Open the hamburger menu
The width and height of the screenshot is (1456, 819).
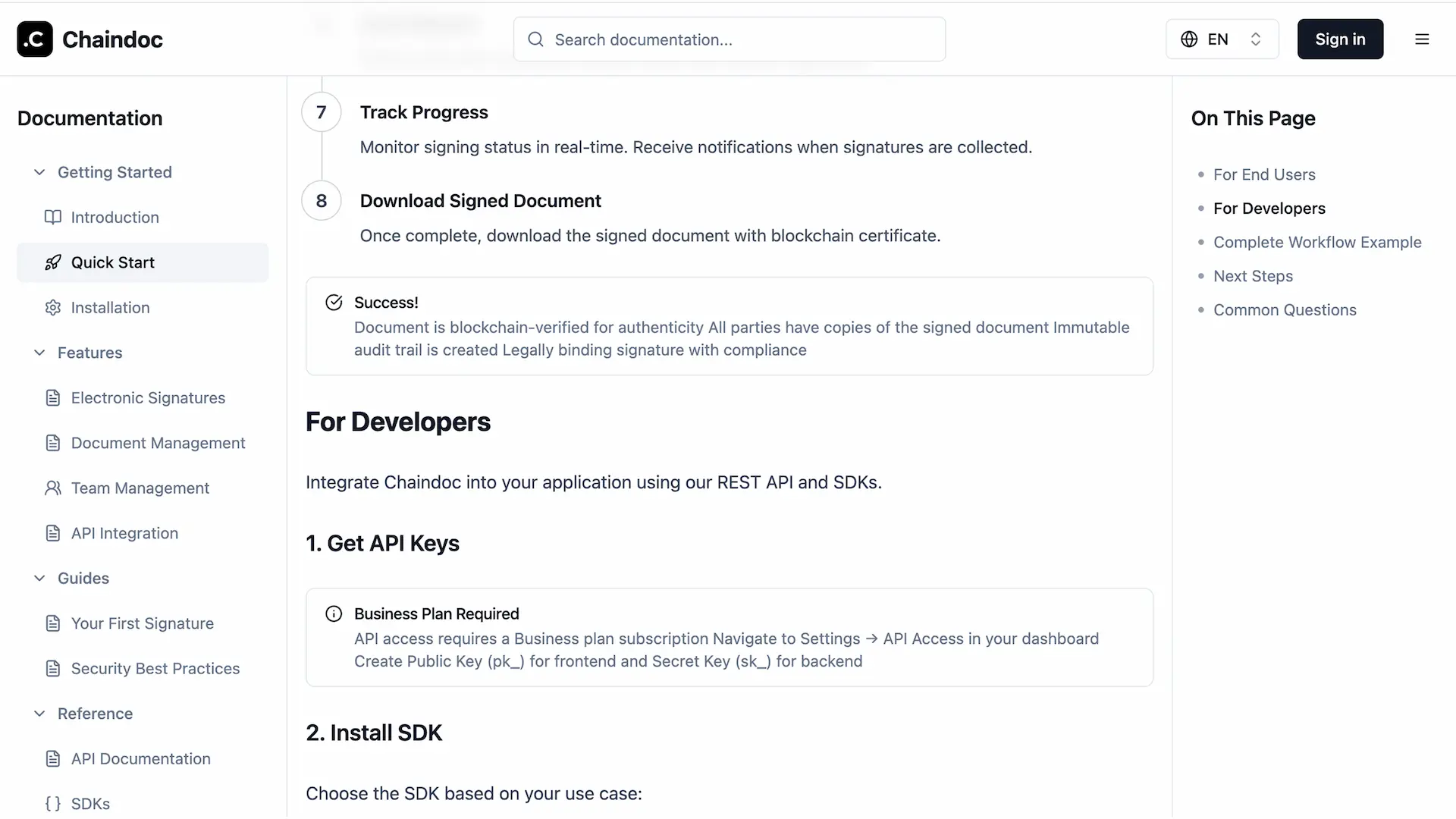click(1422, 39)
